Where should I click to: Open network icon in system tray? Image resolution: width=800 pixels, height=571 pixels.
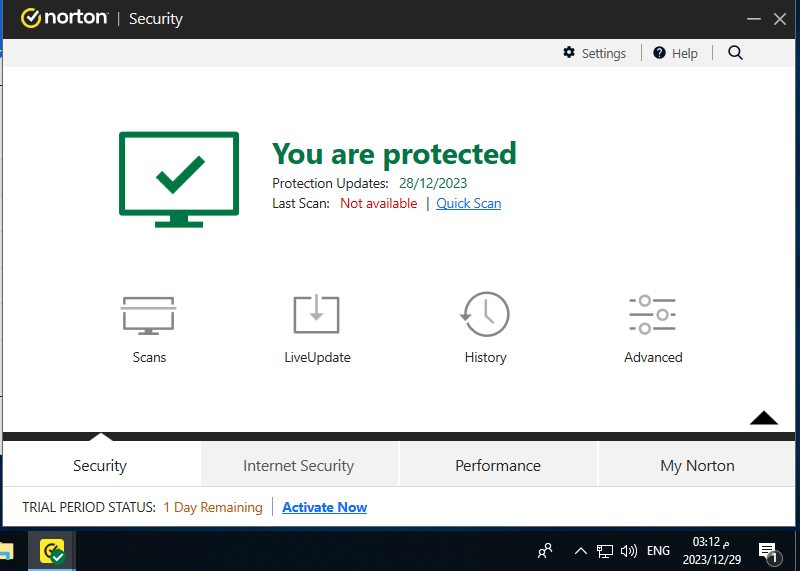(605, 551)
